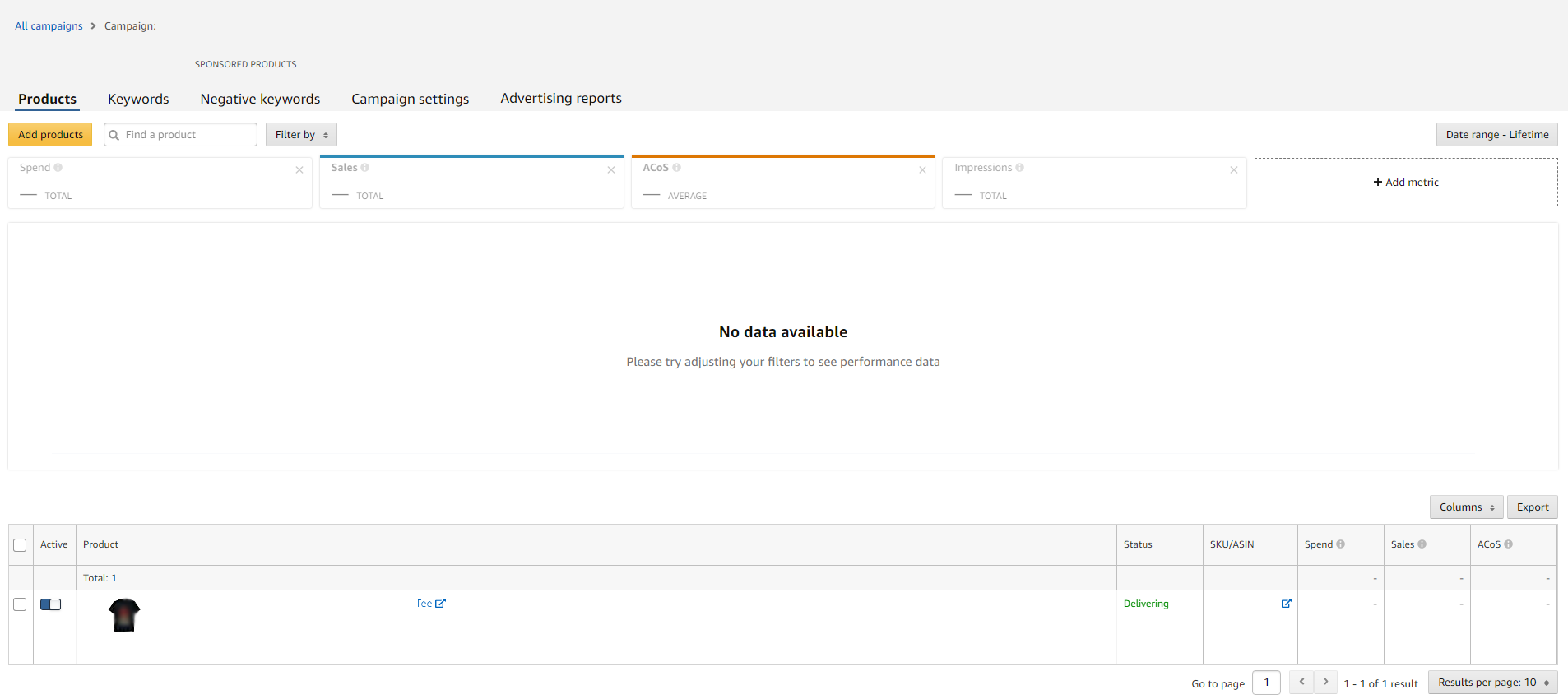Remove the Impressions metric card

click(1234, 170)
